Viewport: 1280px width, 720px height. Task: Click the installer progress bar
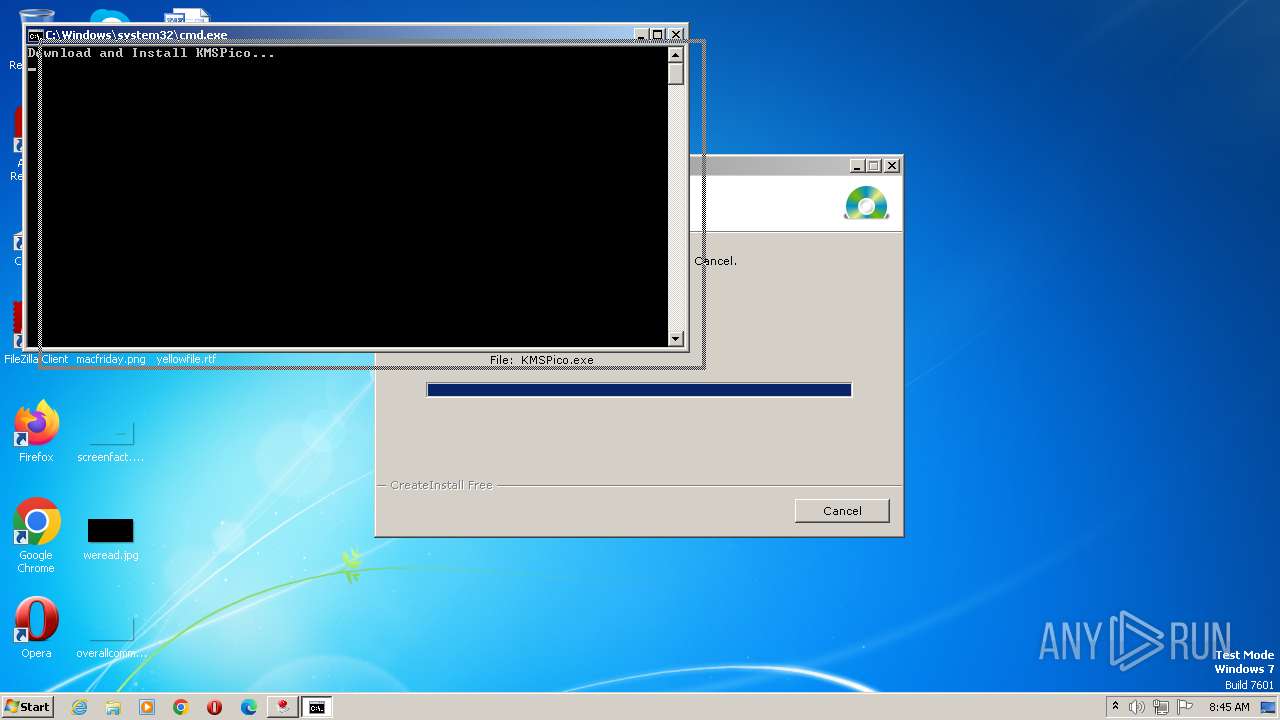click(639, 390)
